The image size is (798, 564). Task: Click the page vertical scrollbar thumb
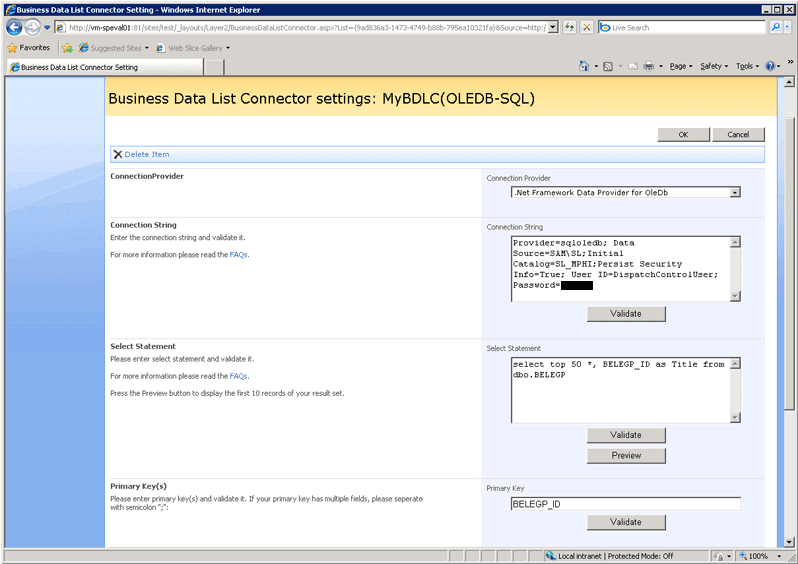click(x=789, y=263)
